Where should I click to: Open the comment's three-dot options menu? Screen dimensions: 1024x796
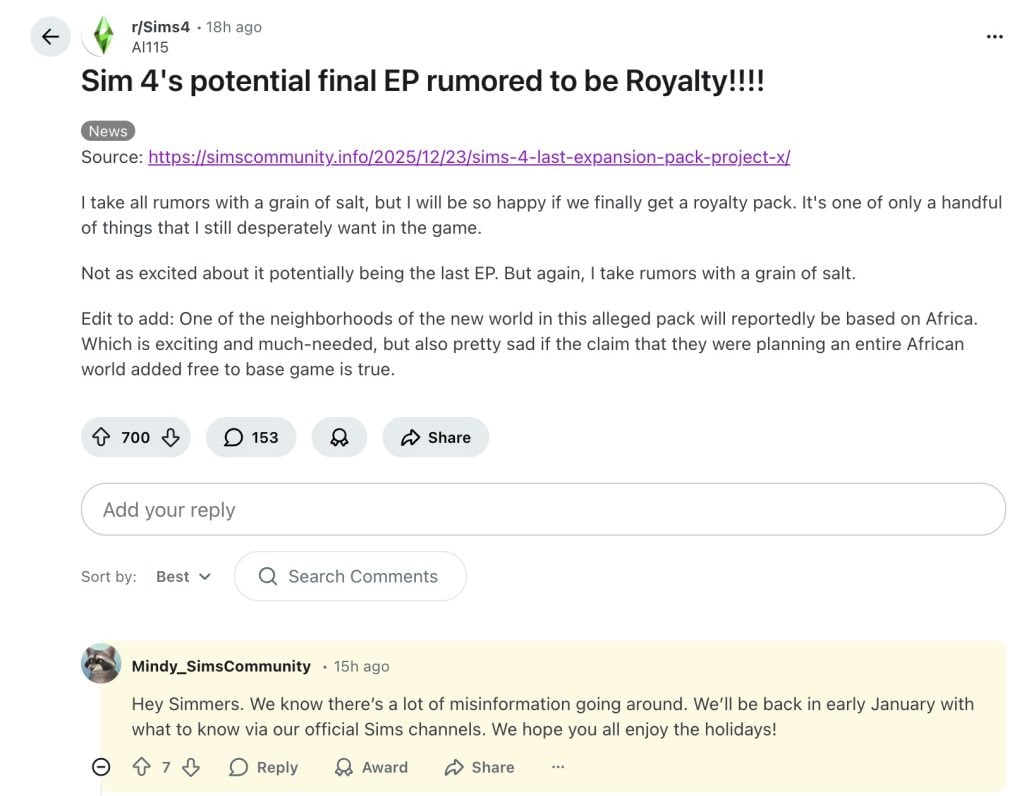(x=557, y=767)
